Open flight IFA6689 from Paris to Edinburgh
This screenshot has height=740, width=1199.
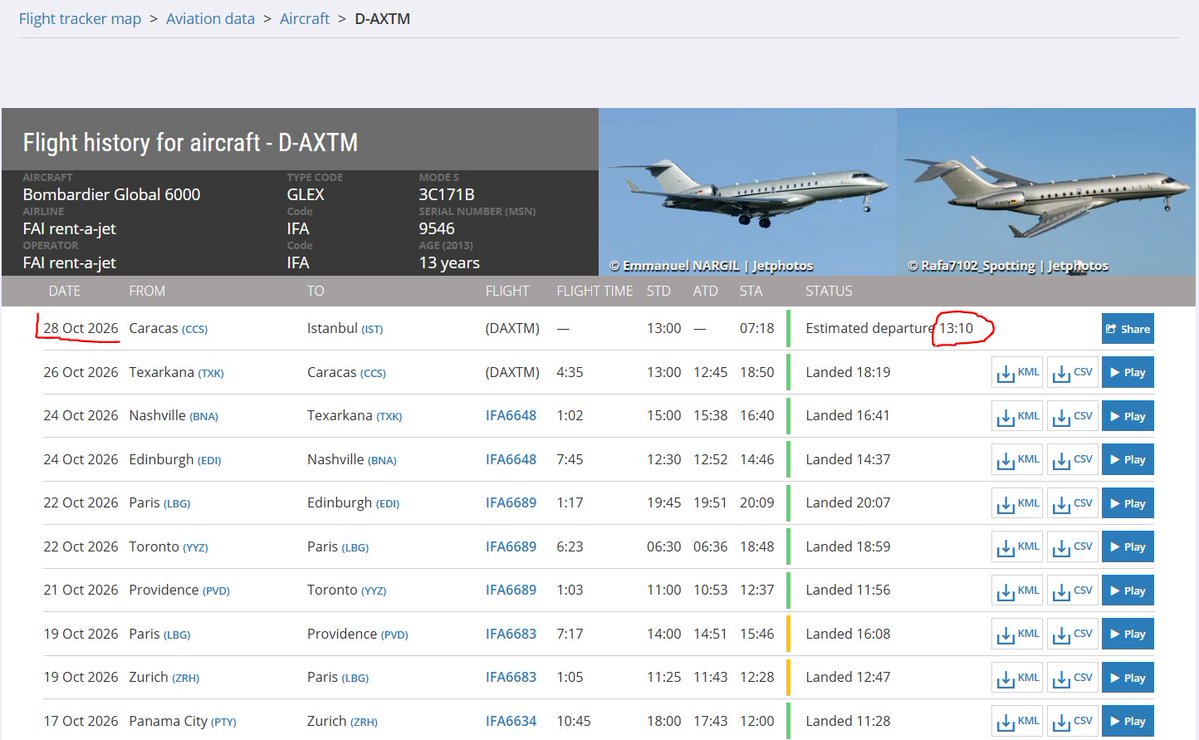[511, 503]
